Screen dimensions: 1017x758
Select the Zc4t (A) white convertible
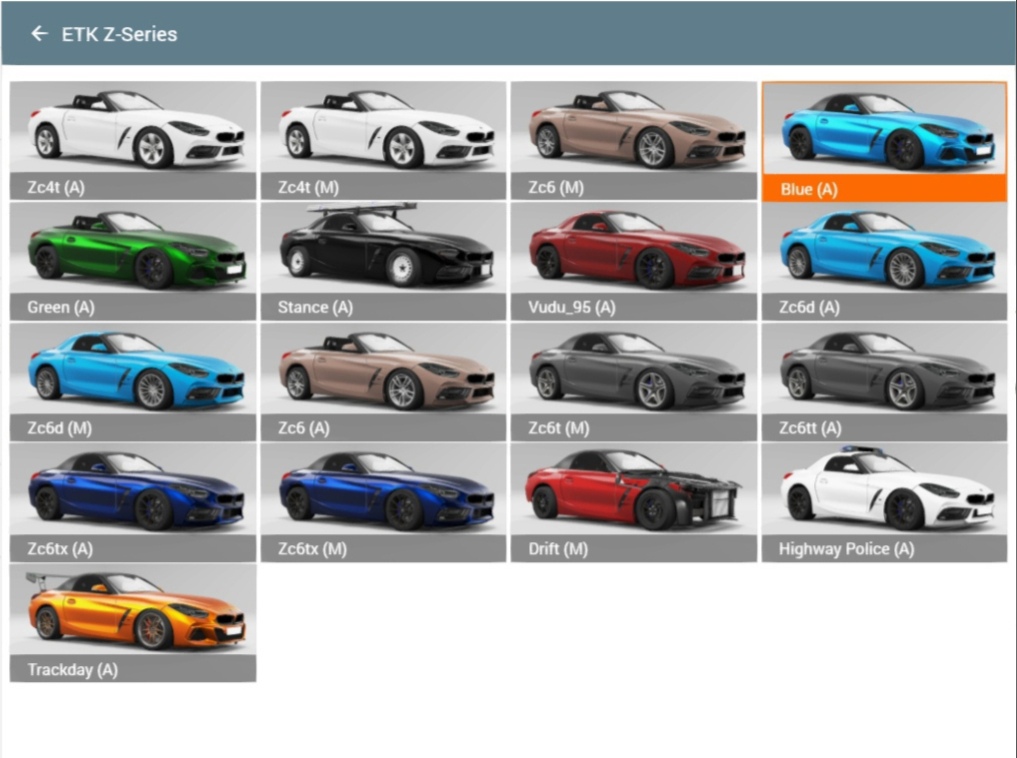pyautogui.click(x=133, y=130)
